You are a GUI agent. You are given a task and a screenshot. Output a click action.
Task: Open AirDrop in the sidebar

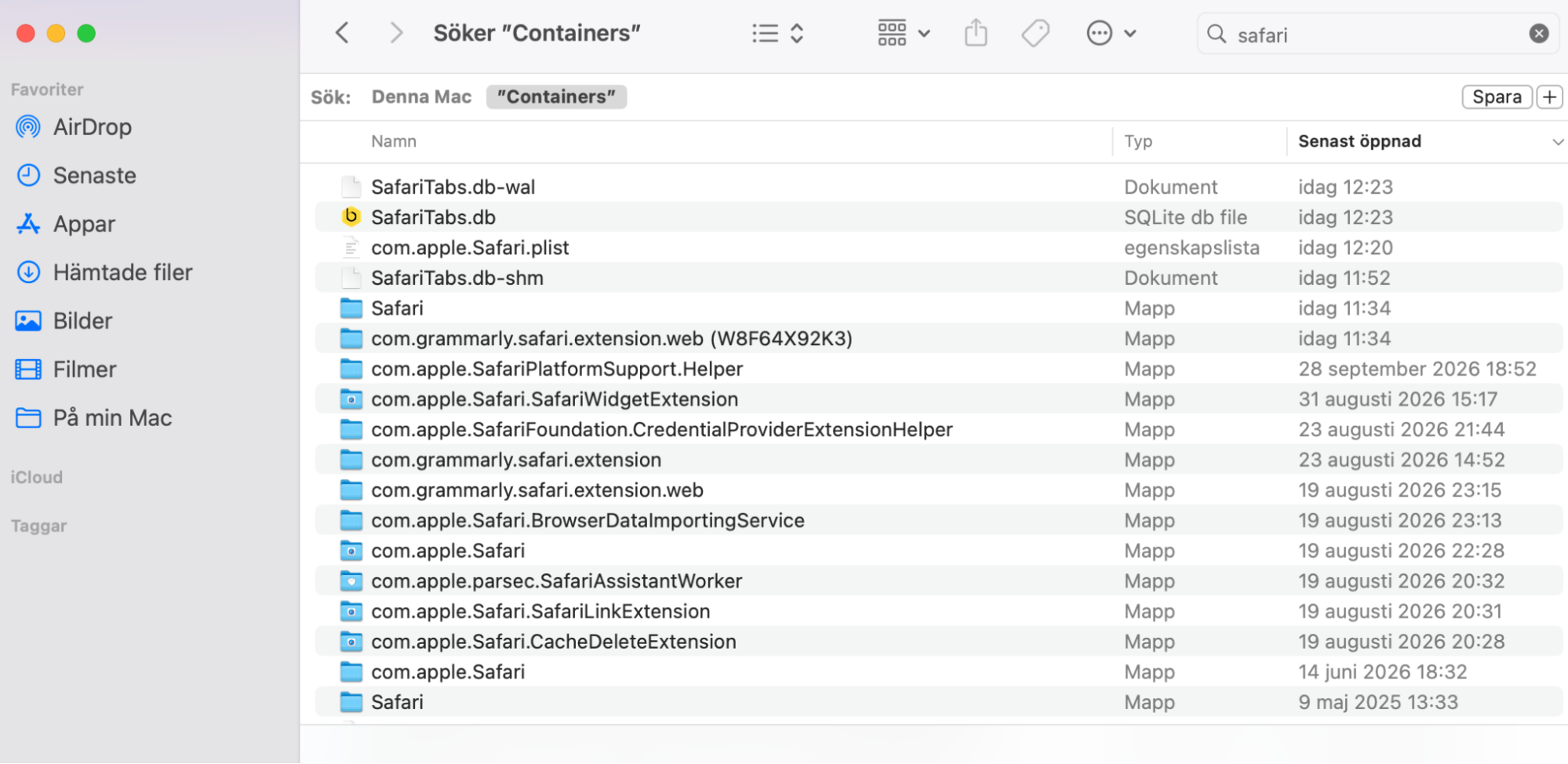click(x=93, y=127)
